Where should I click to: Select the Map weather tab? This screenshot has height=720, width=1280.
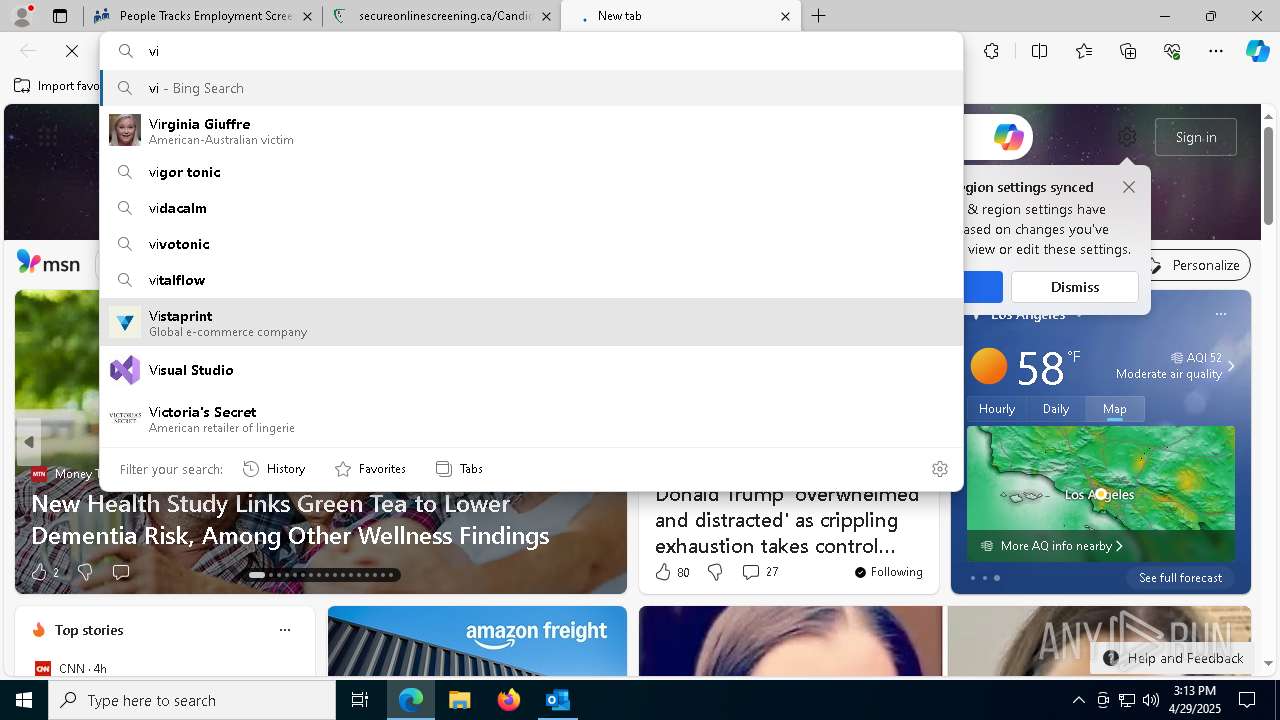(1115, 409)
